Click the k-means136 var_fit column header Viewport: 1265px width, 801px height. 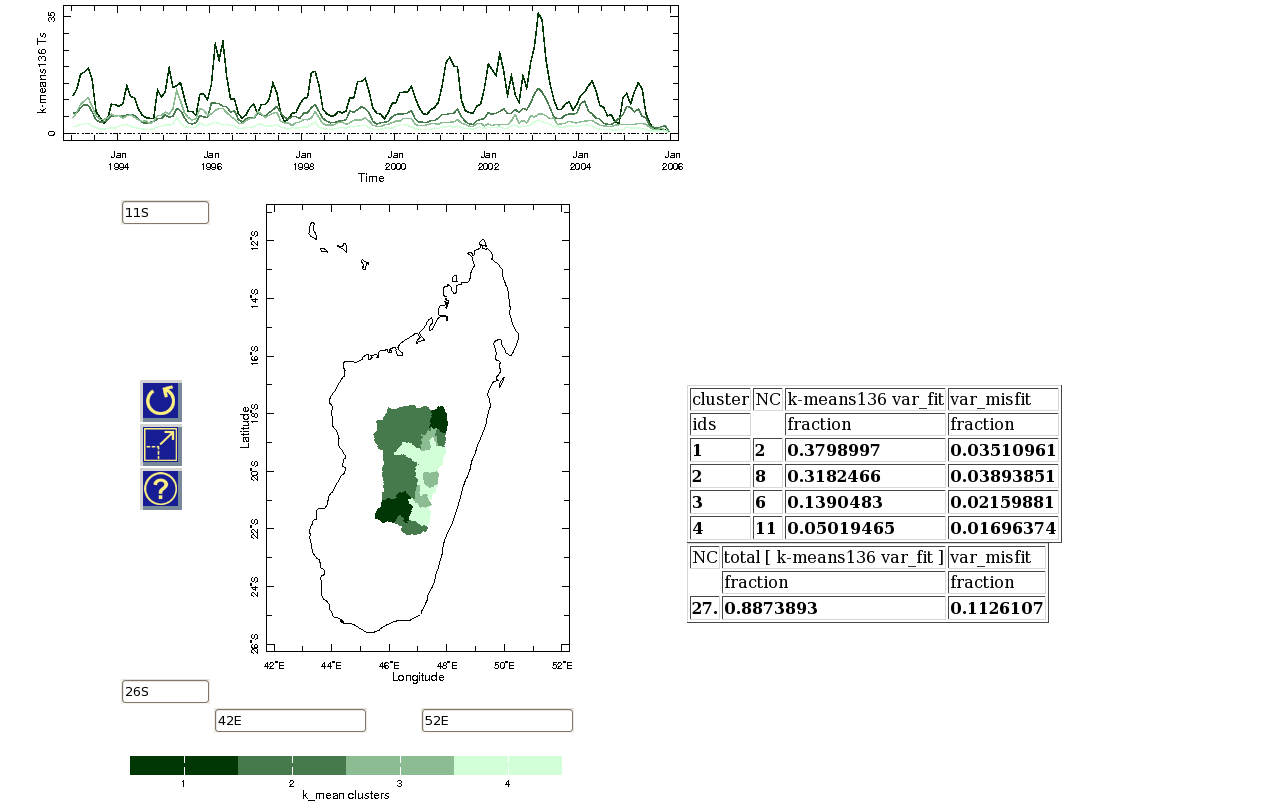[865, 399]
